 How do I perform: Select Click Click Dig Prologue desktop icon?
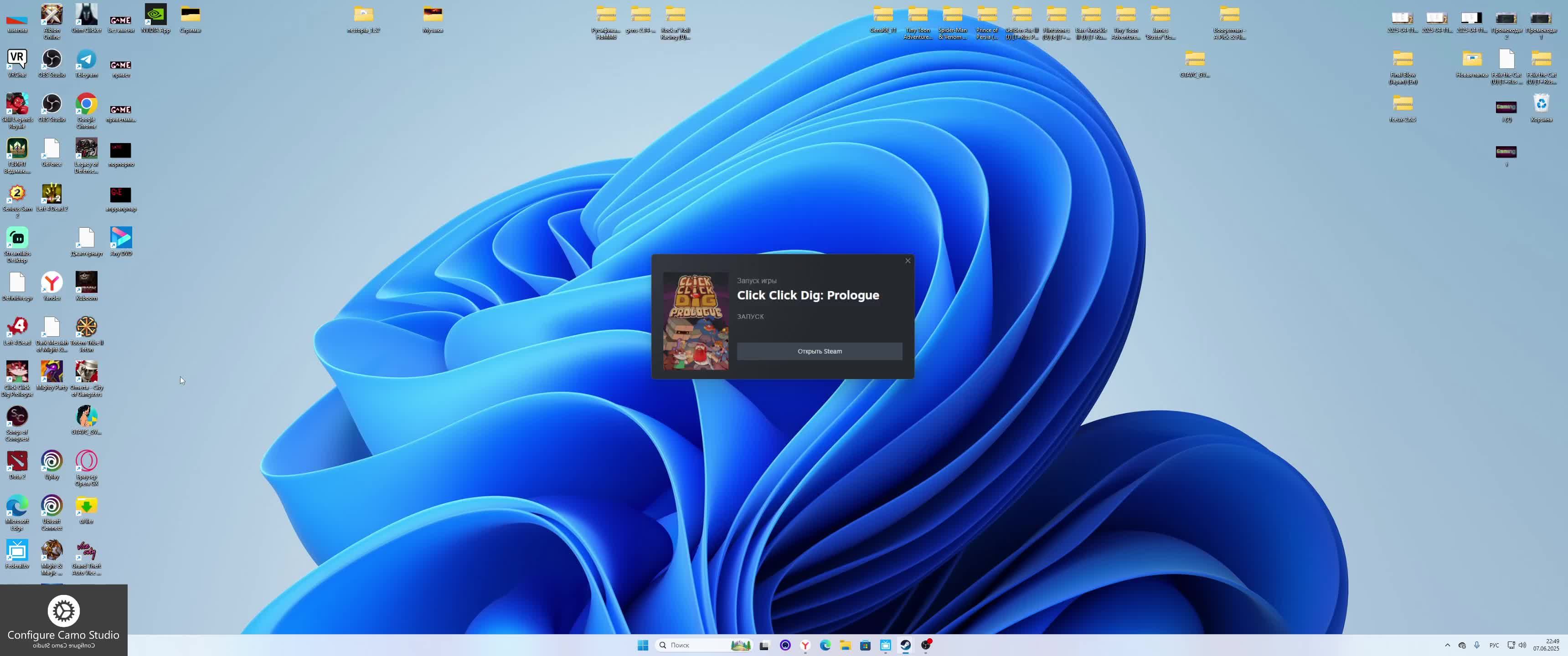[17, 379]
